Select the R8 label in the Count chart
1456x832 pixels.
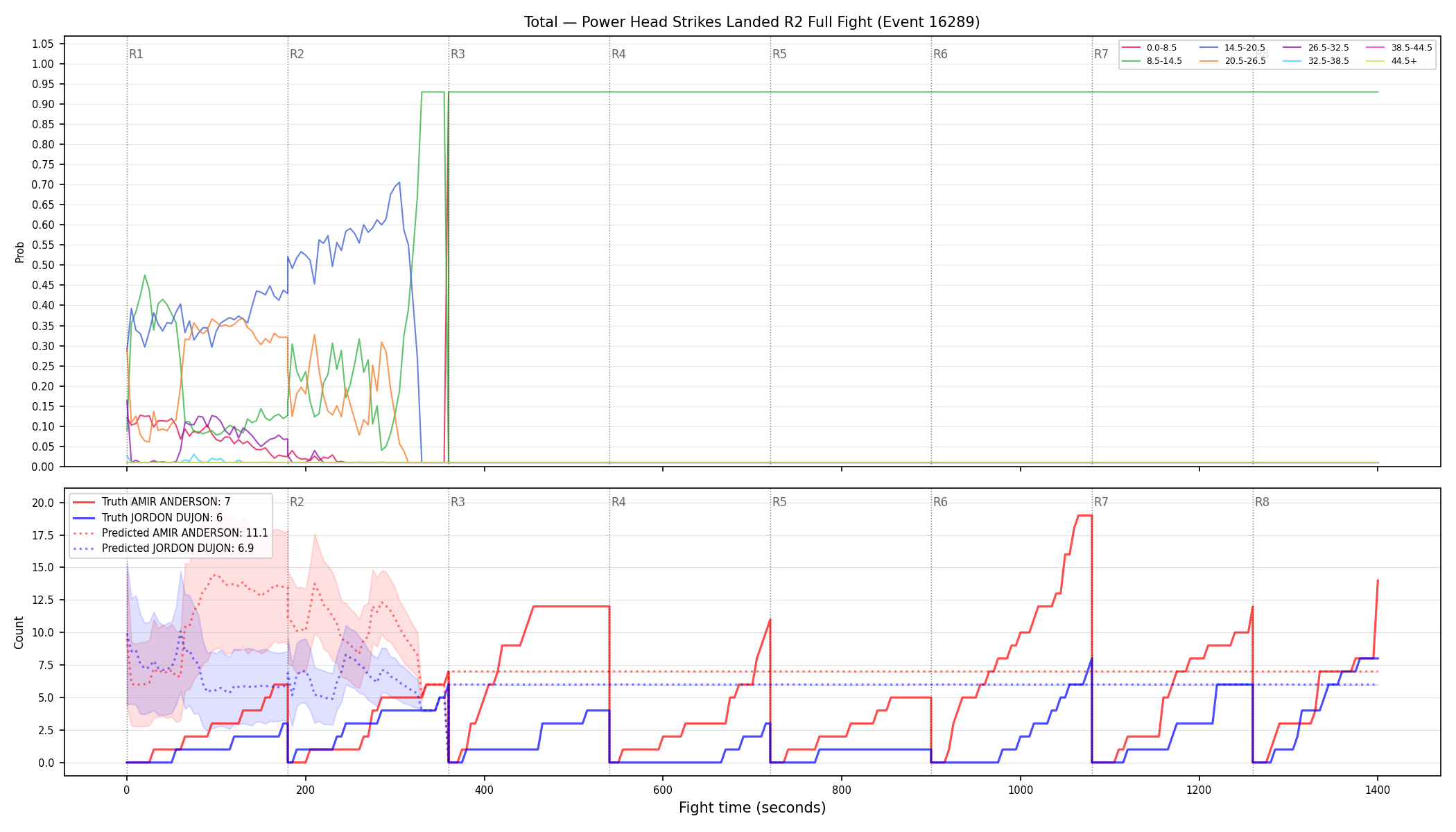click(1262, 502)
